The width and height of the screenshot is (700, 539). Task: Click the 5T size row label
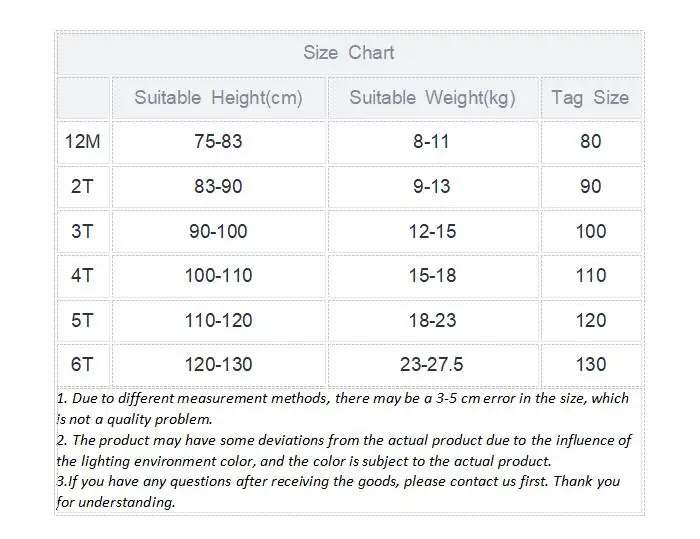click(82, 320)
